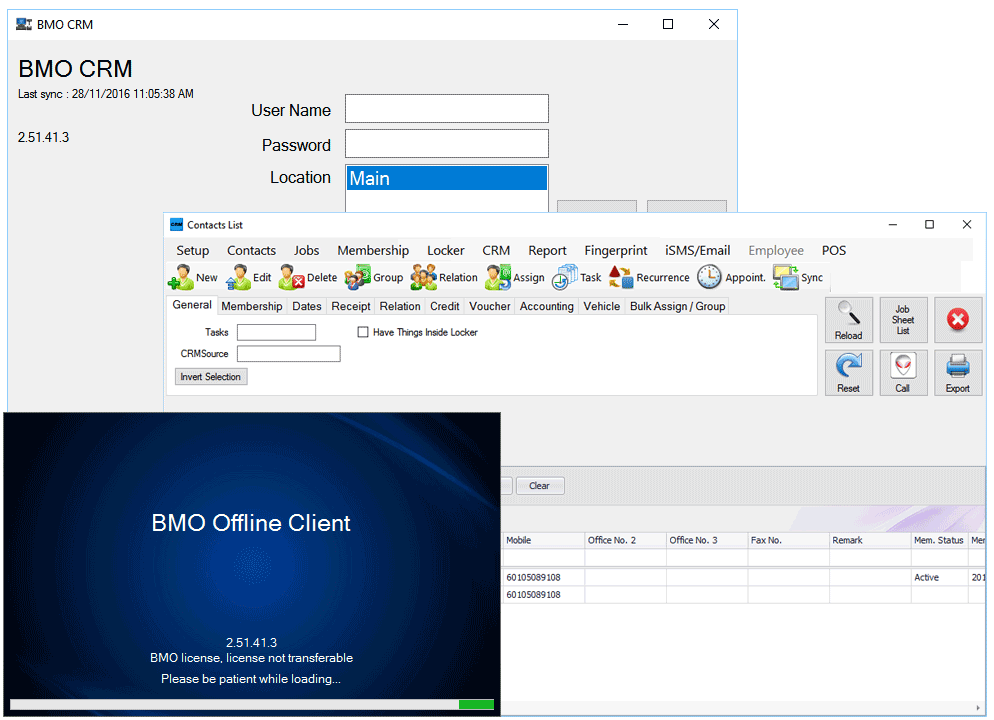Click the splash screen loading progress bar
Image resolution: width=994 pixels, height=720 pixels.
tap(252, 704)
